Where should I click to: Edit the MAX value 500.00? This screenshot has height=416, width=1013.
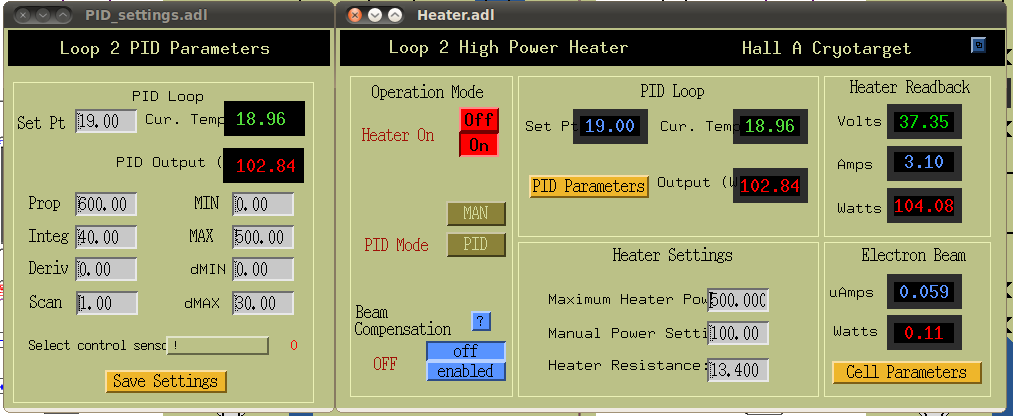(263, 237)
